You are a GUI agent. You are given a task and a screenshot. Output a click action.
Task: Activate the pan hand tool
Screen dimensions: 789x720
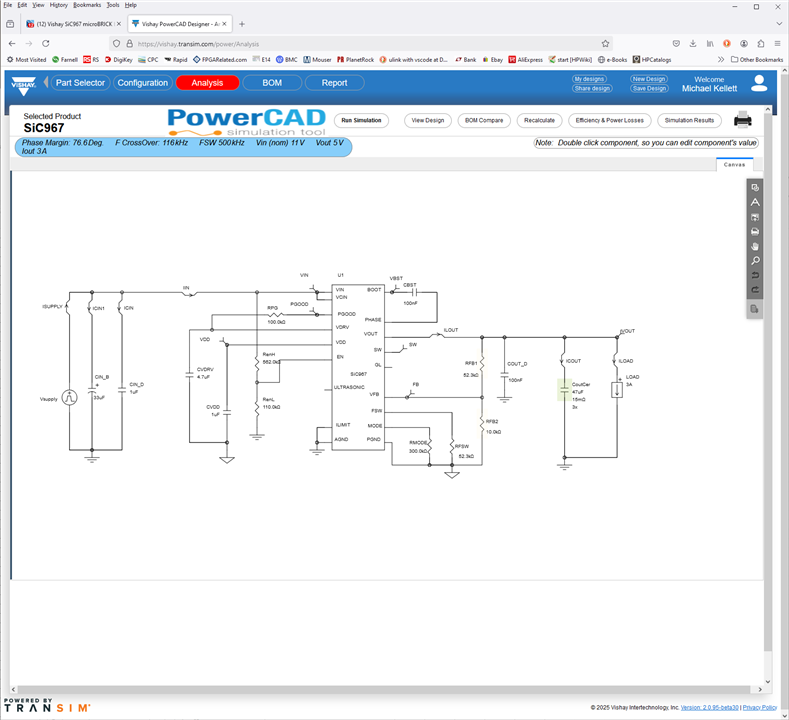755,246
